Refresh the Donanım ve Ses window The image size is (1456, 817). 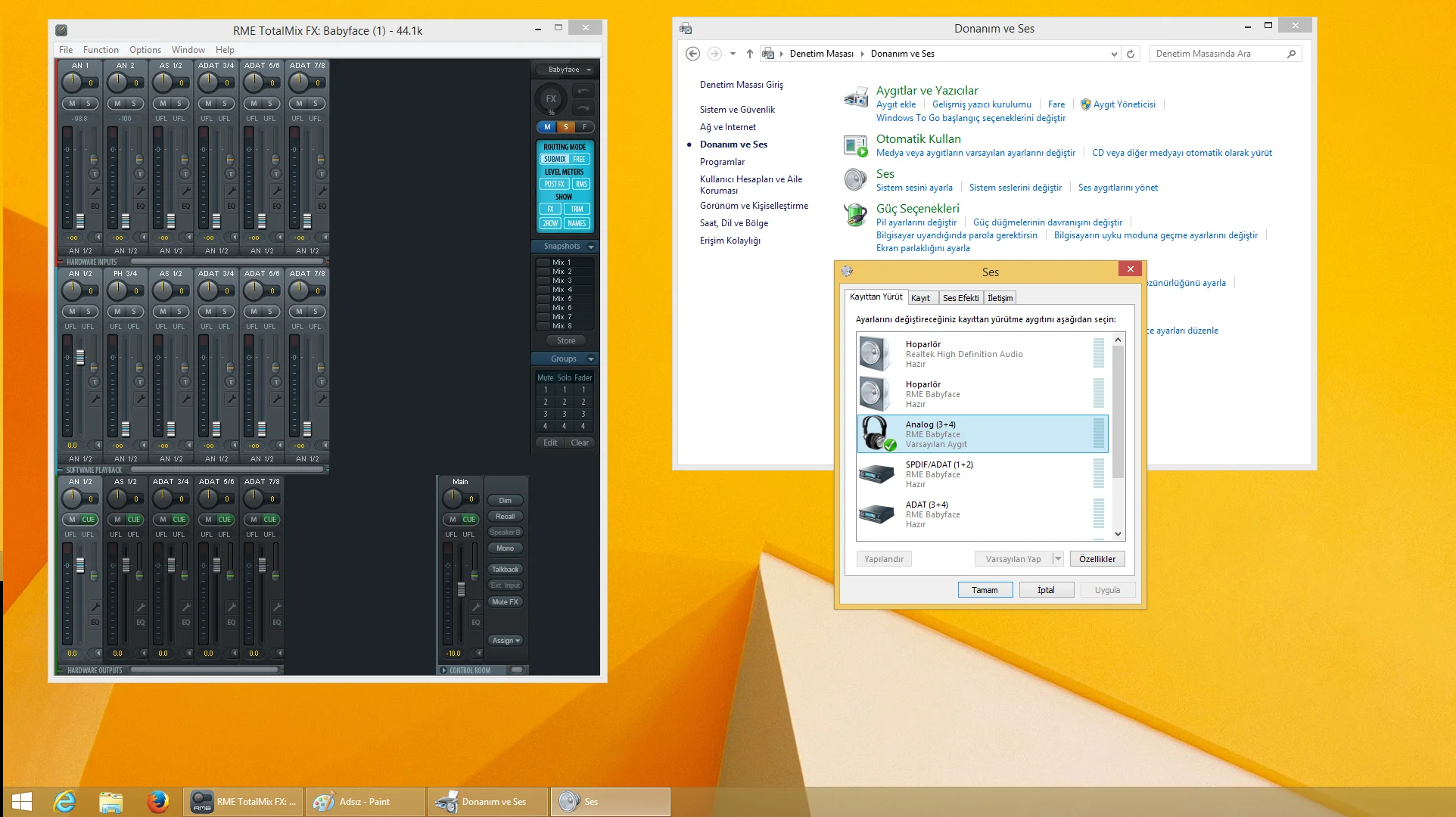pos(1131,54)
